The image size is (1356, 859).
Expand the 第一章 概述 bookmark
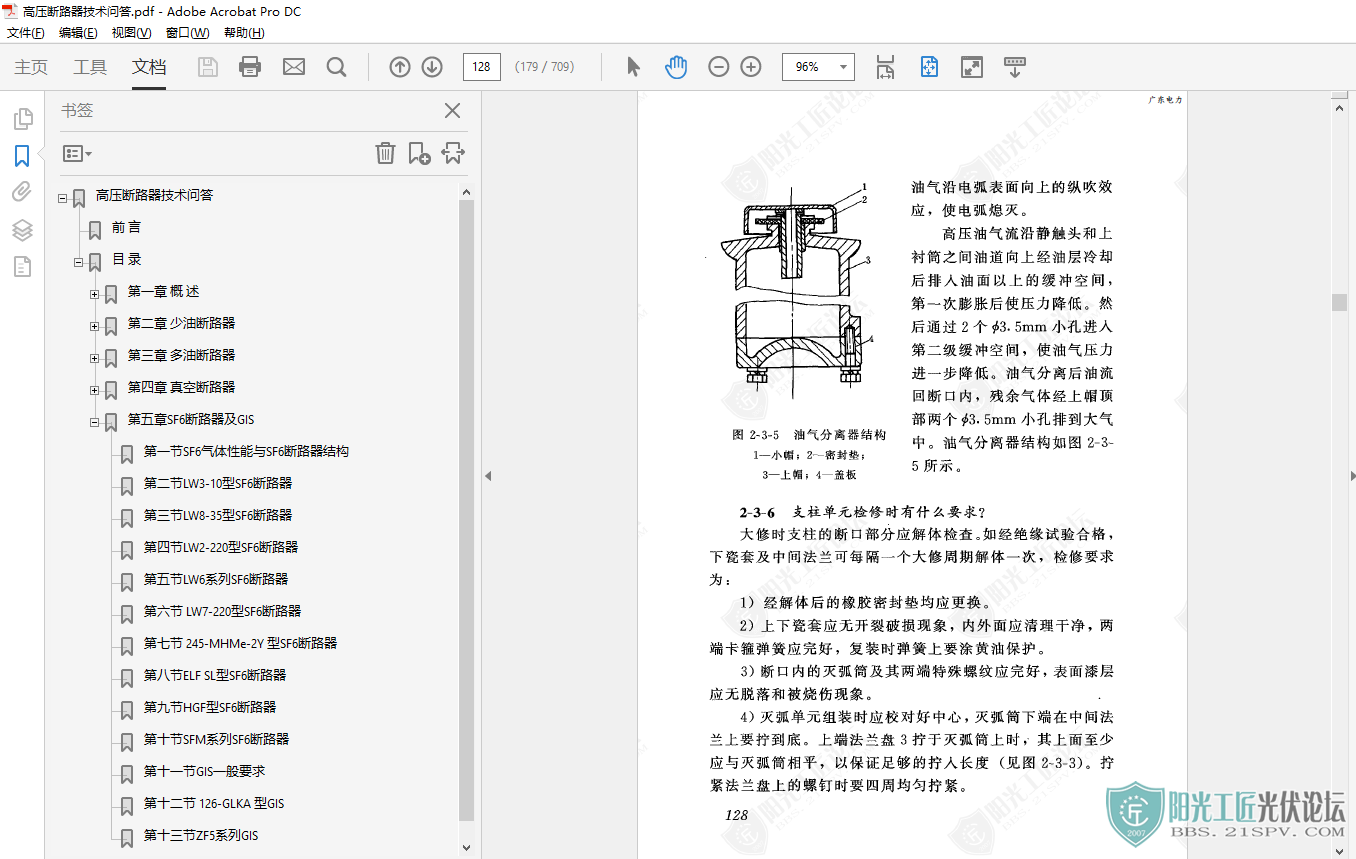[95, 295]
